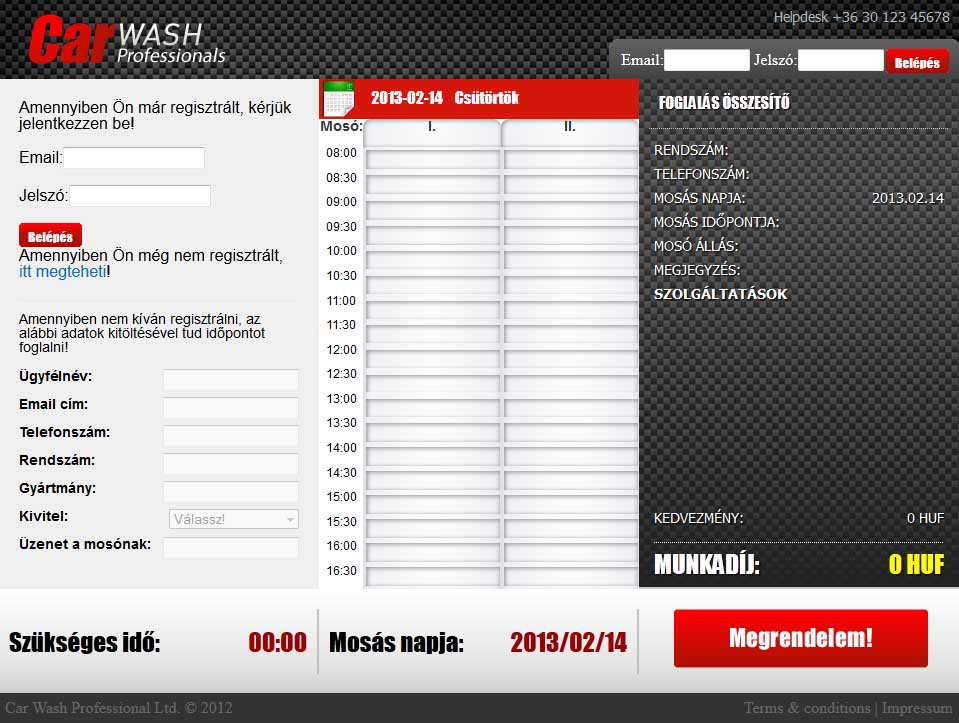Focus the header Email field
The image size is (959, 723).
point(706,60)
